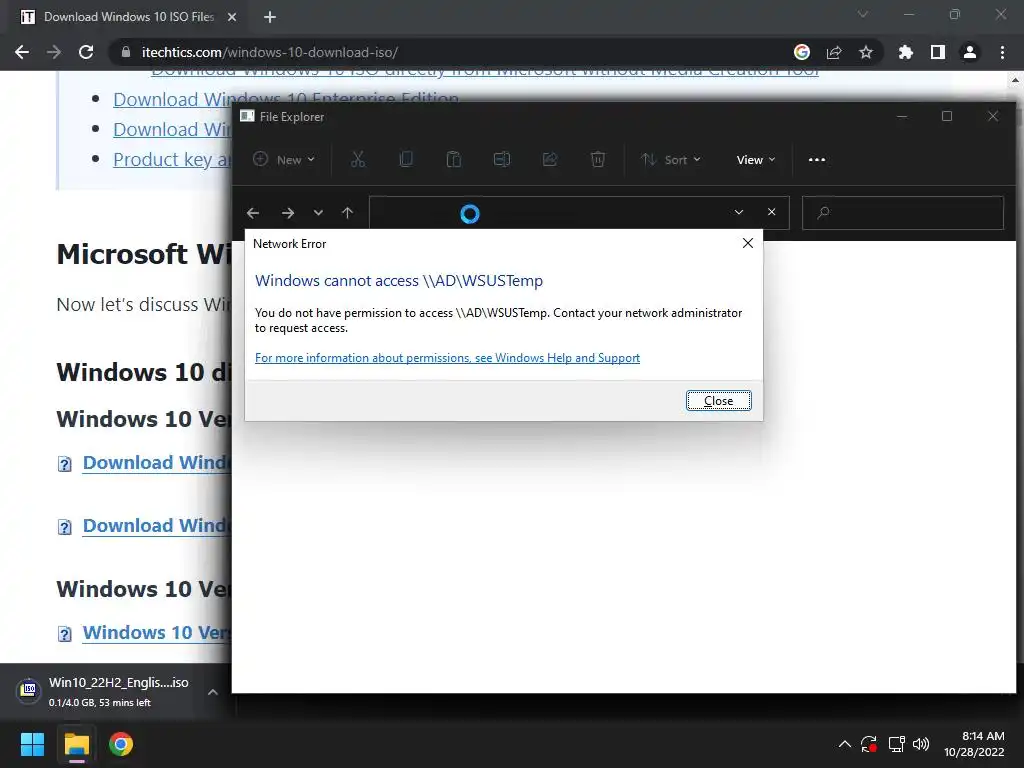Screen dimensions: 1024x768
Task: Click the Copy icon in File Explorer toolbar
Action: [406, 159]
